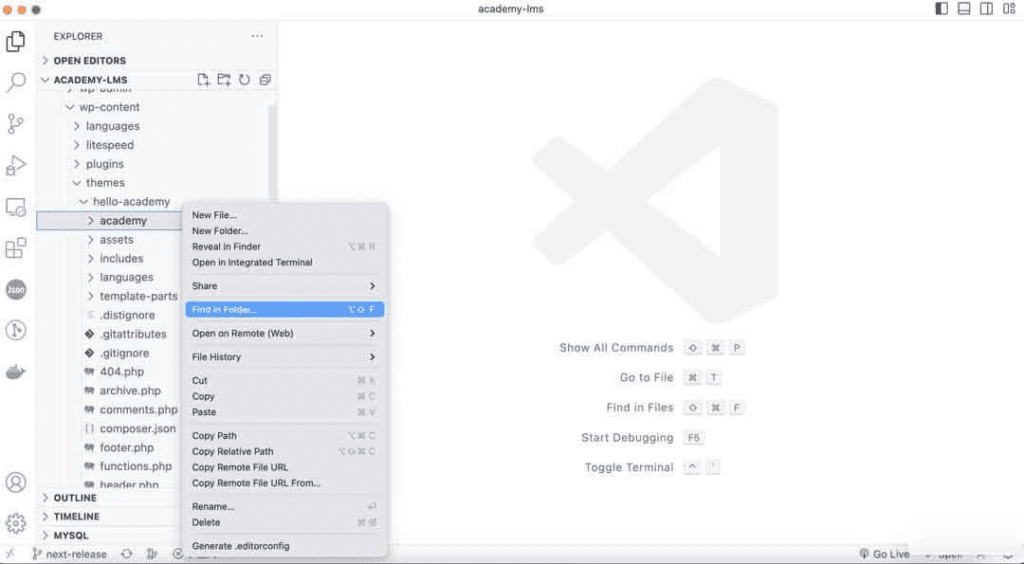
Task: Select Copy Relative Path menu entry
Action: click(232, 452)
